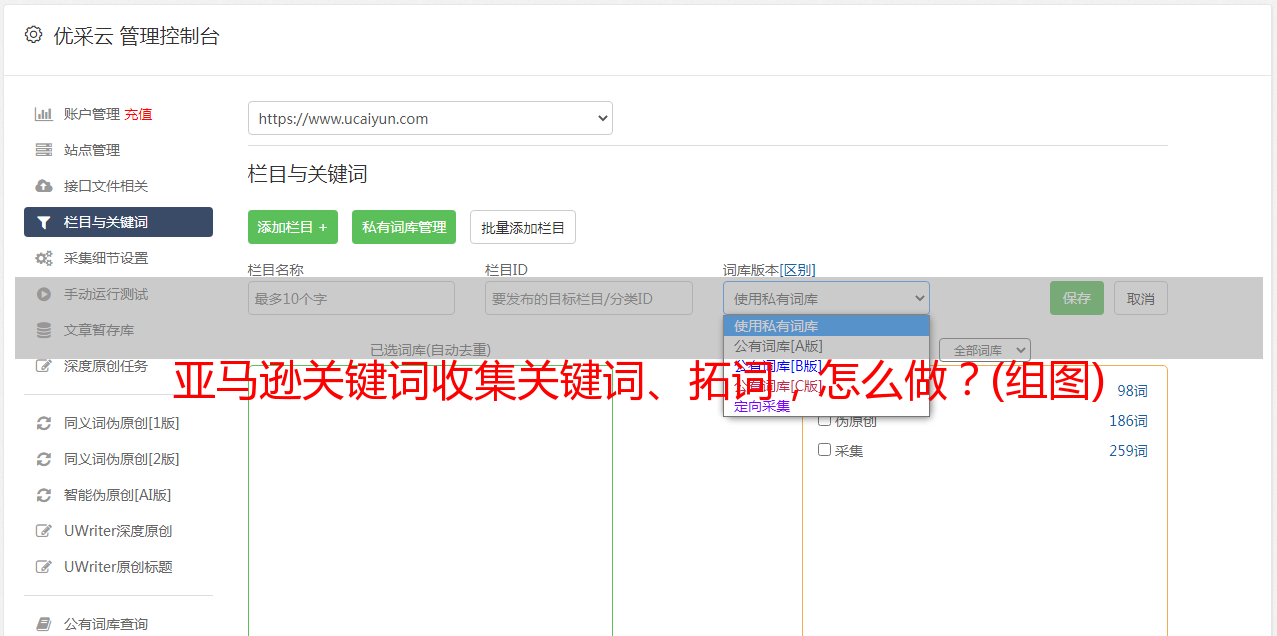1277x636 pixels.
Task: Click the [区别] link beside 词库版本
Action: click(x=797, y=270)
